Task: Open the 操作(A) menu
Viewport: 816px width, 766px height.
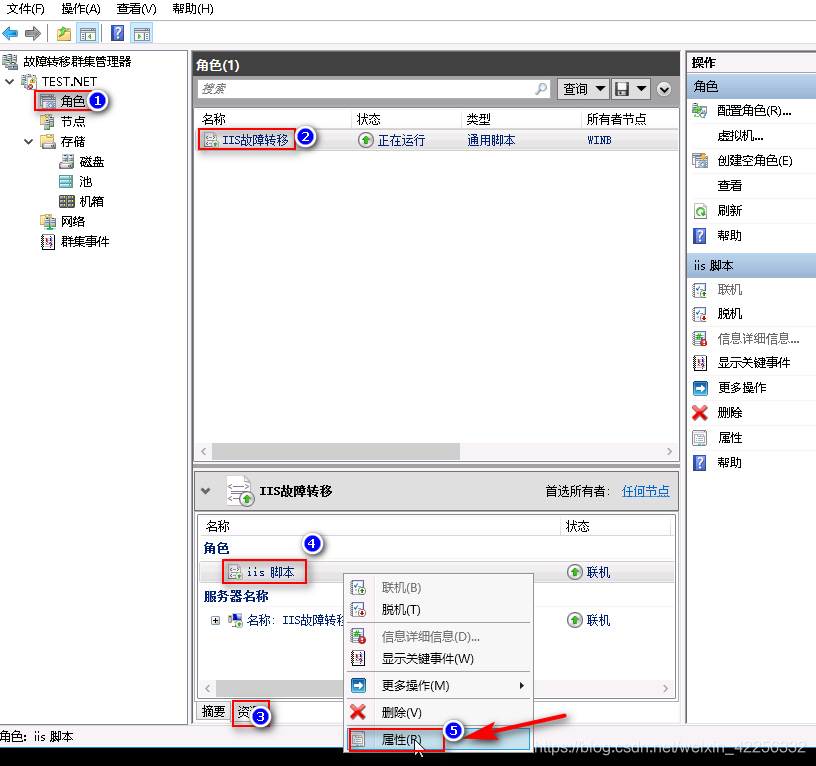Action: click(x=81, y=9)
